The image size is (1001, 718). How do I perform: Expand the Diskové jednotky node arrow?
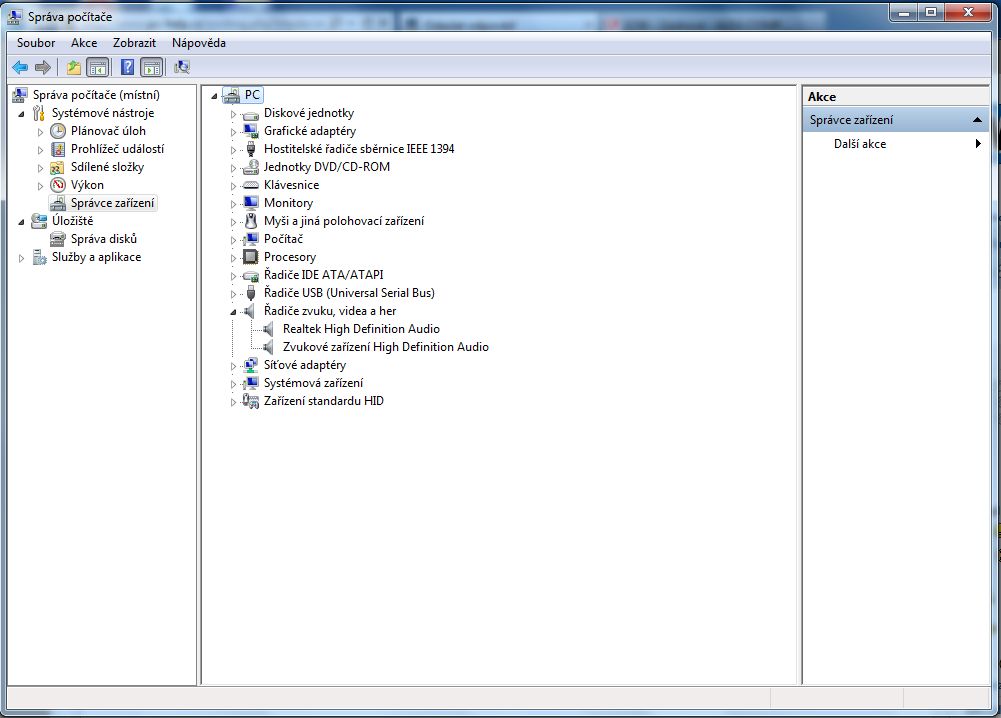[233, 114]
